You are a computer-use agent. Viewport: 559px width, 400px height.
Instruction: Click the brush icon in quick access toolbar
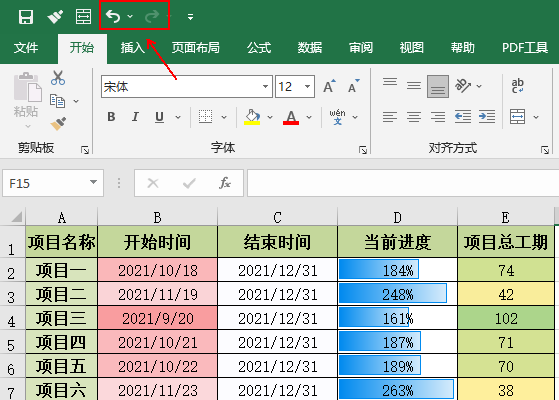pyautogui.click(x=55, y=16)
